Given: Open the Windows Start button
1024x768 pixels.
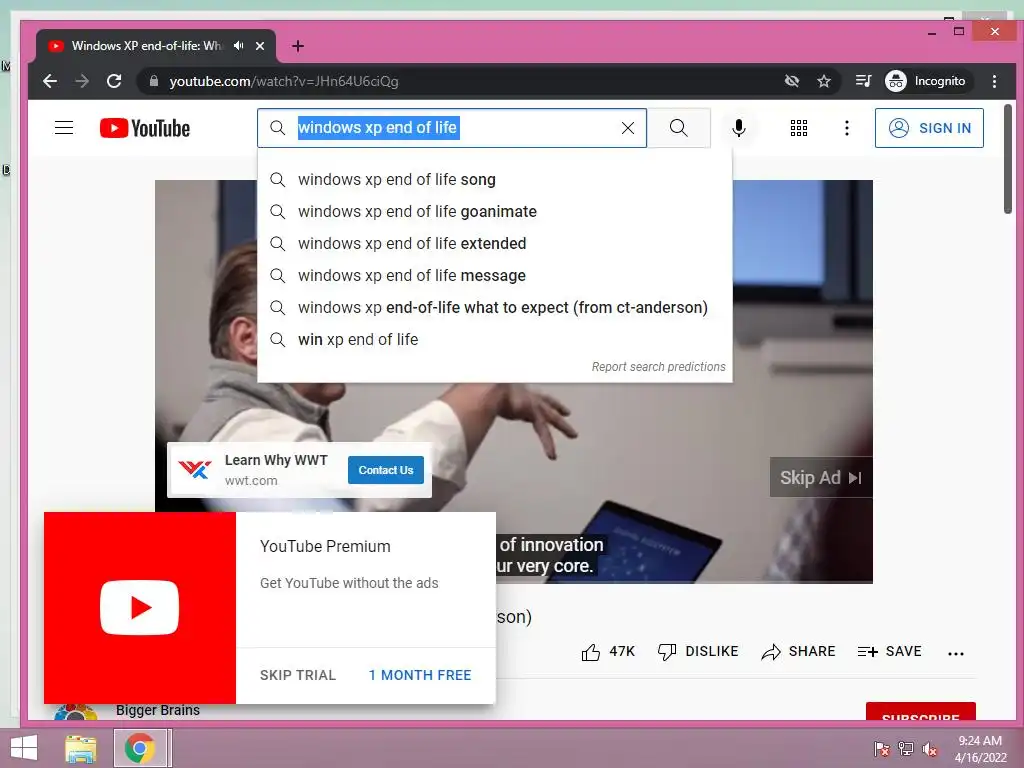Looking at the screenshot, I should coord(24,748).
